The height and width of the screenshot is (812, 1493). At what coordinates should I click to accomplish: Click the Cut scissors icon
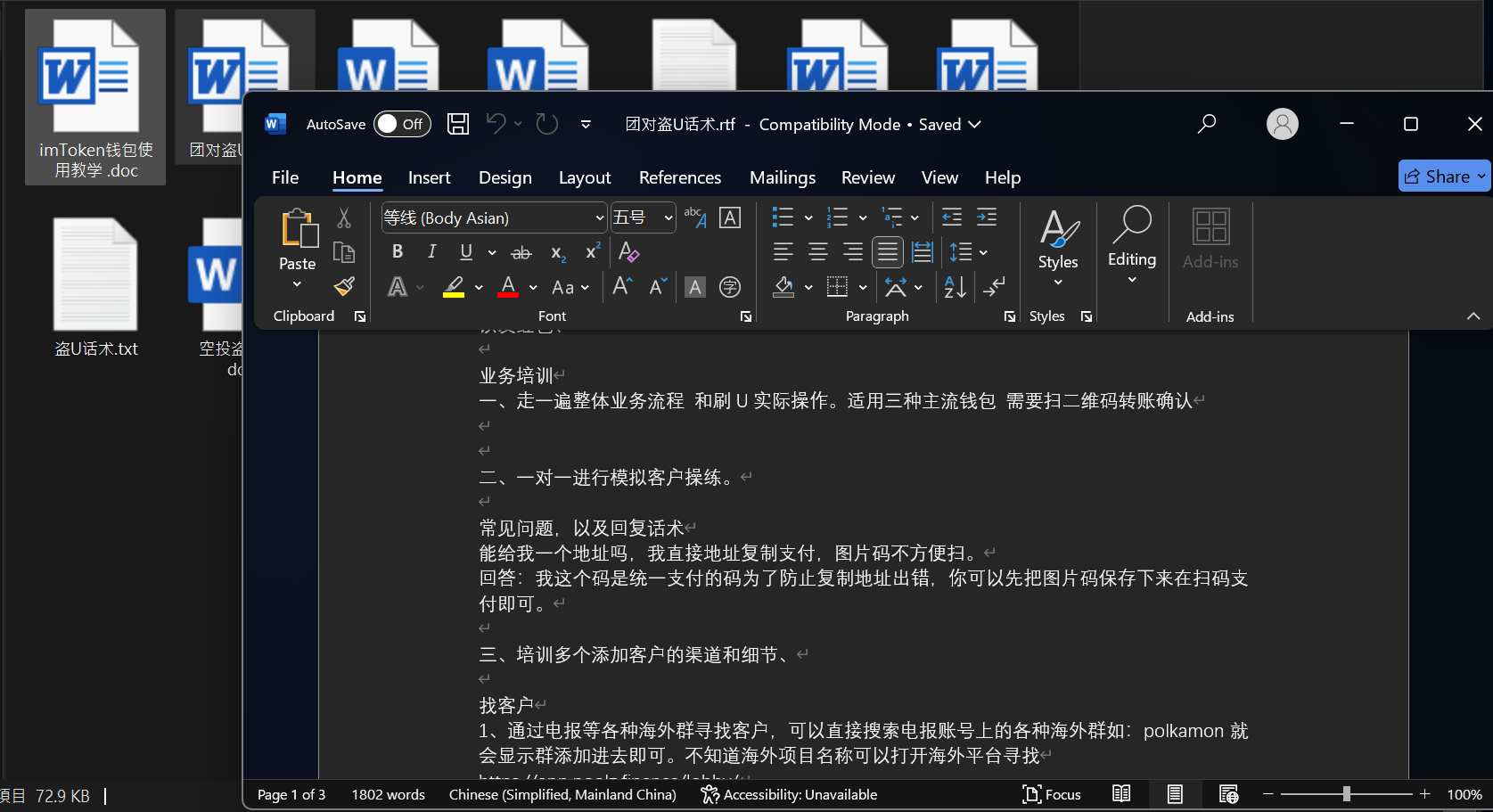point(344,218)
